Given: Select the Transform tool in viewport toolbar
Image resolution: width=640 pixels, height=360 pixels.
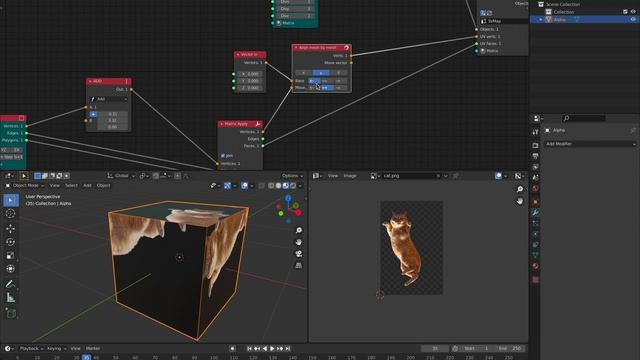Looking at the screenshot, I should 11,269.
